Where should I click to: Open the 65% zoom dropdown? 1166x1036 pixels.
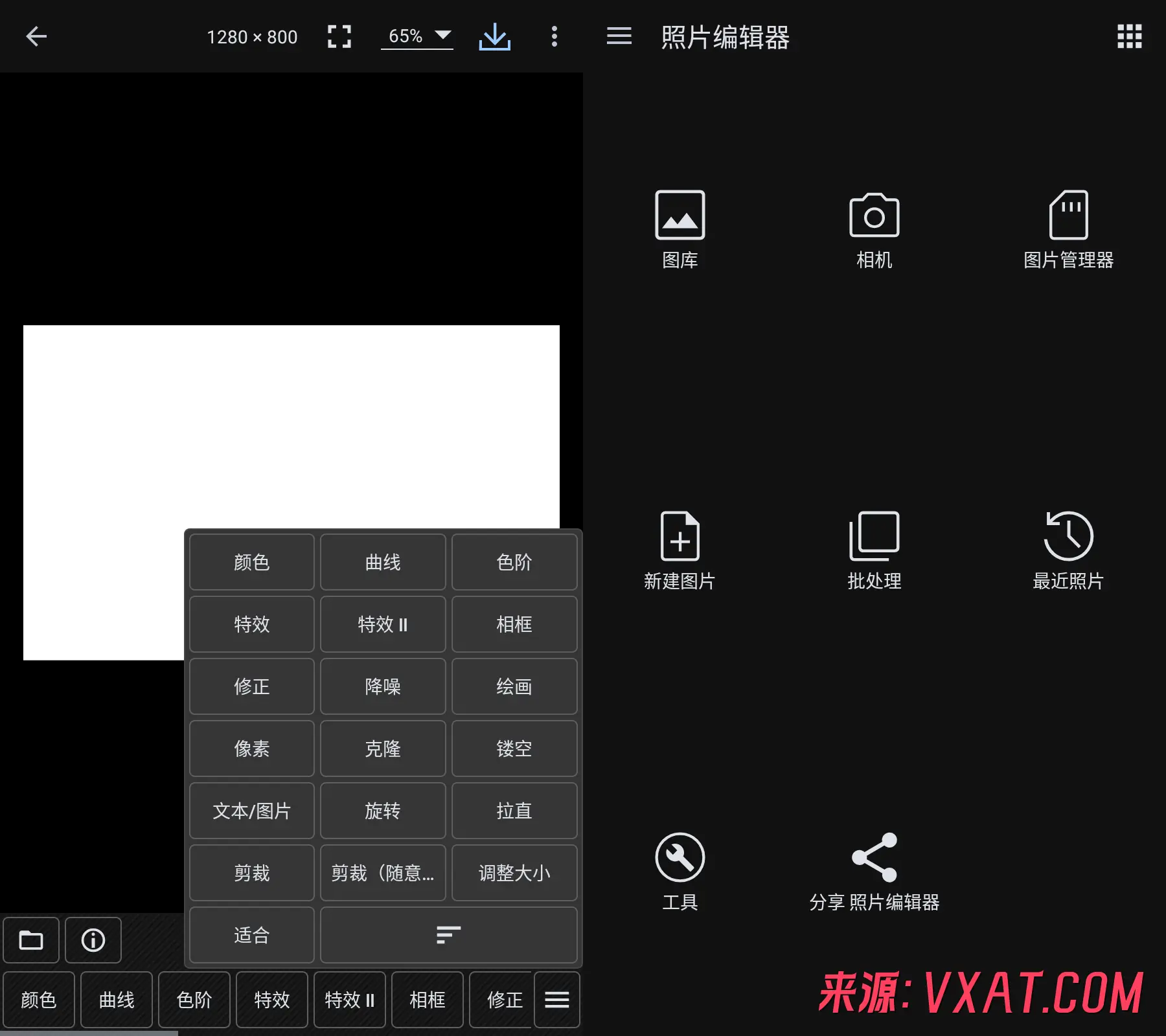coord(417,36)
